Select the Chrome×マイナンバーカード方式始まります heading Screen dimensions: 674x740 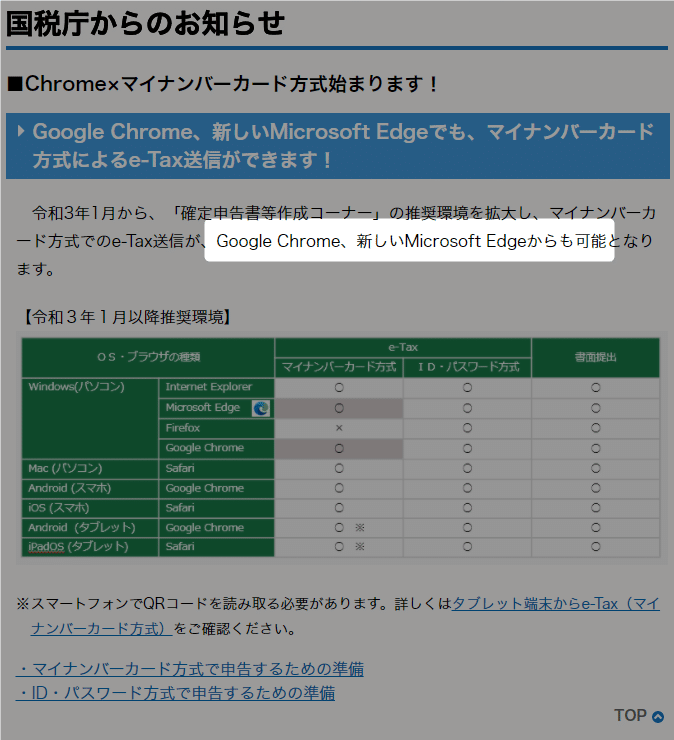pos(223,84)
